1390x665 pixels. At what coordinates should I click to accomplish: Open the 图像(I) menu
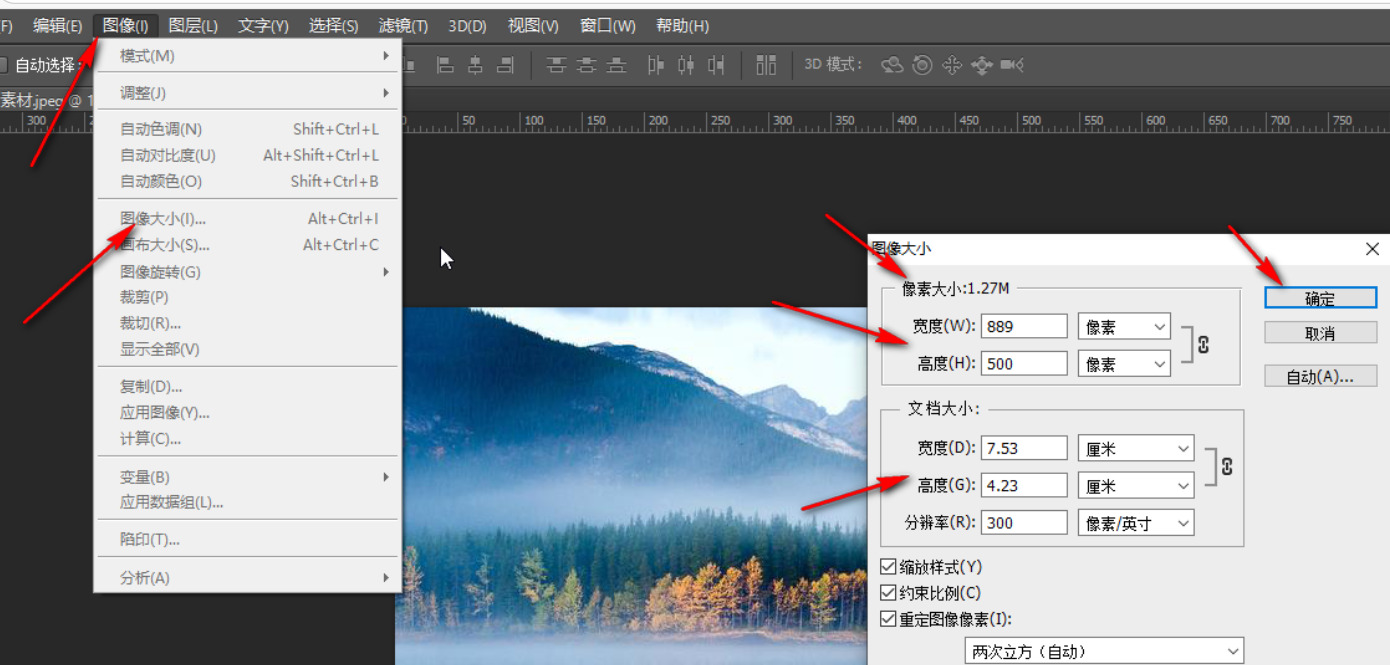pyautogui.click(x=126, y=26)
